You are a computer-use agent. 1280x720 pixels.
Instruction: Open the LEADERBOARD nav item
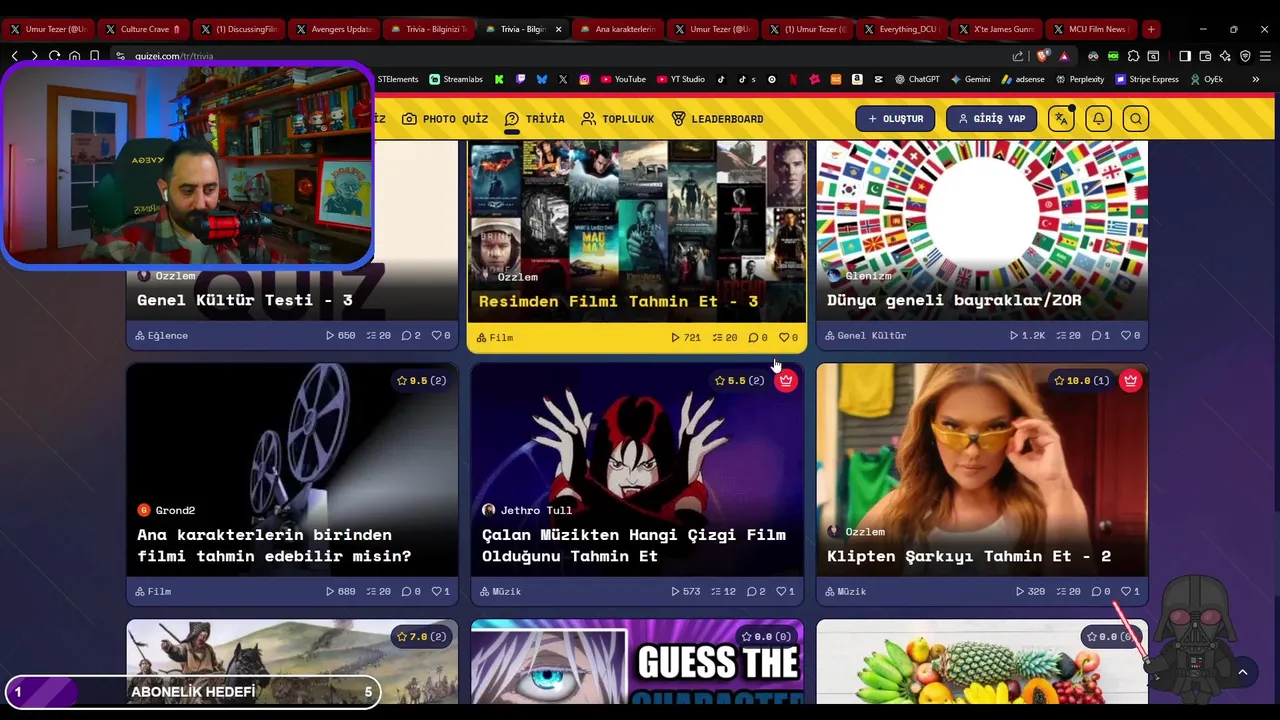pos(717,119)
